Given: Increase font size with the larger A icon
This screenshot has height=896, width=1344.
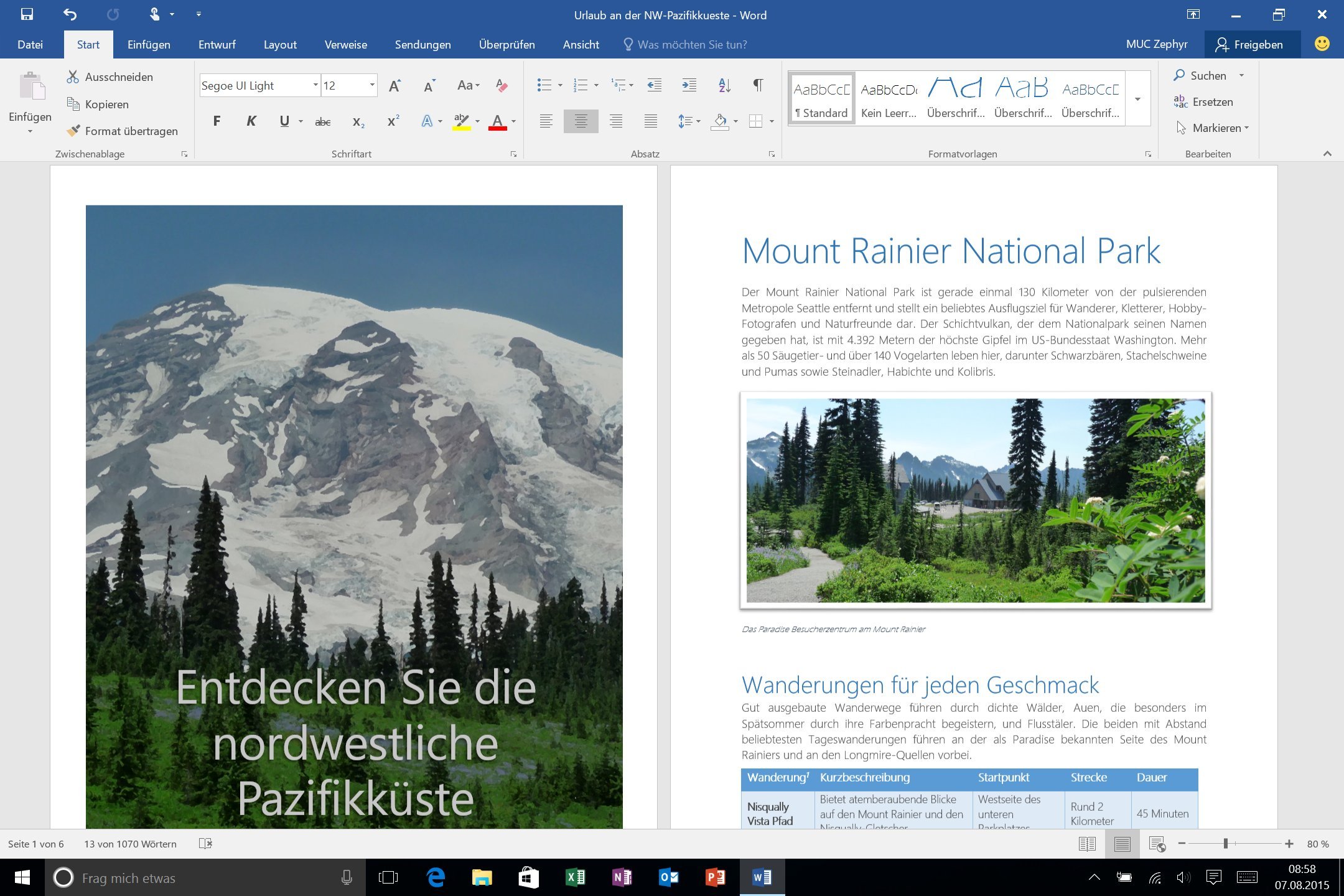Looking at the screenshot, I should (x=394, y=86).
